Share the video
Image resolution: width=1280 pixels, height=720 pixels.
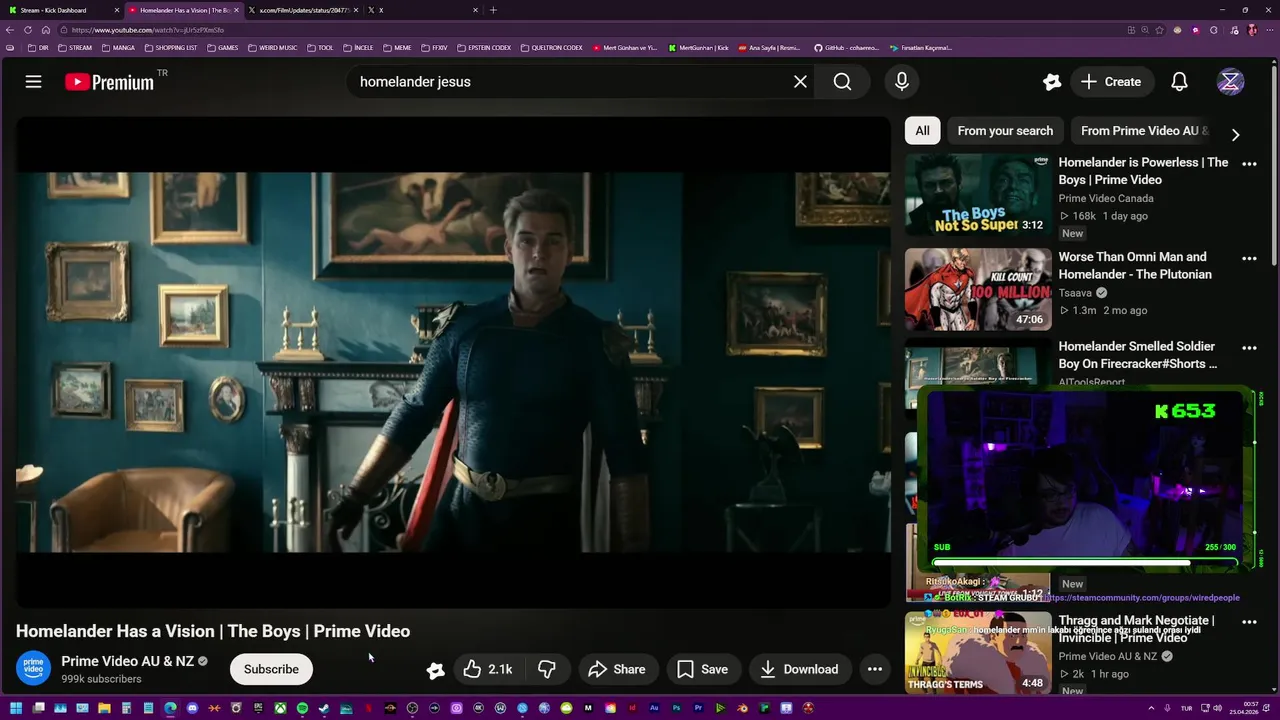point(617,669)
